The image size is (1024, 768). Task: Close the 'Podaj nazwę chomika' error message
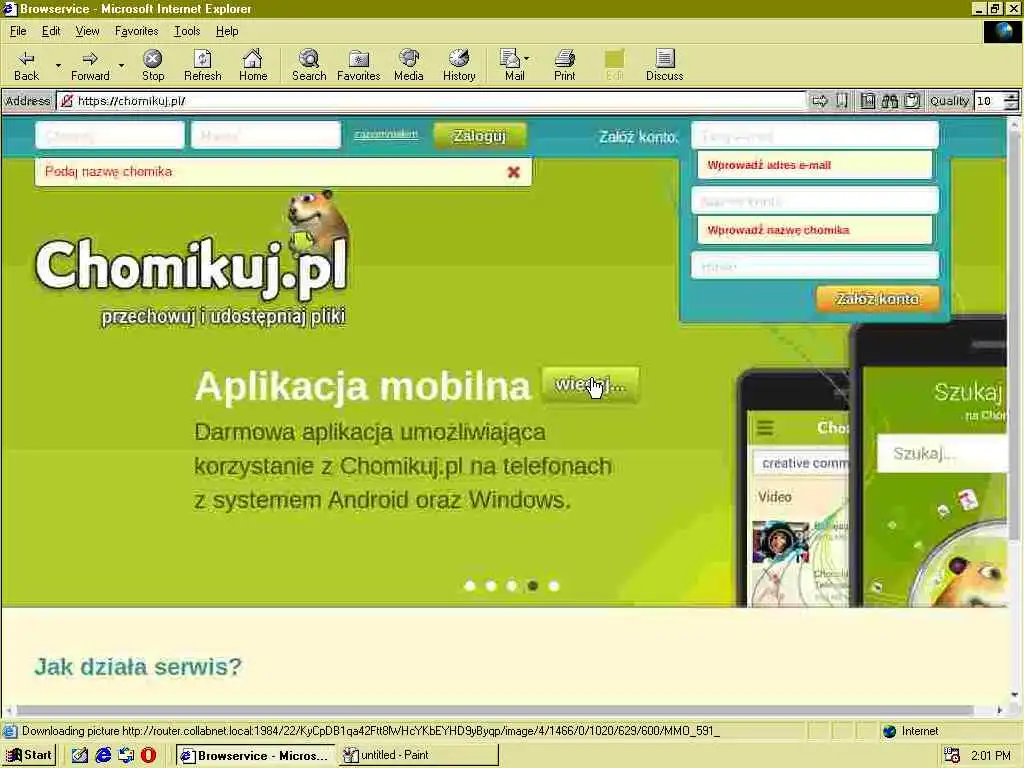tap(514, 172)
